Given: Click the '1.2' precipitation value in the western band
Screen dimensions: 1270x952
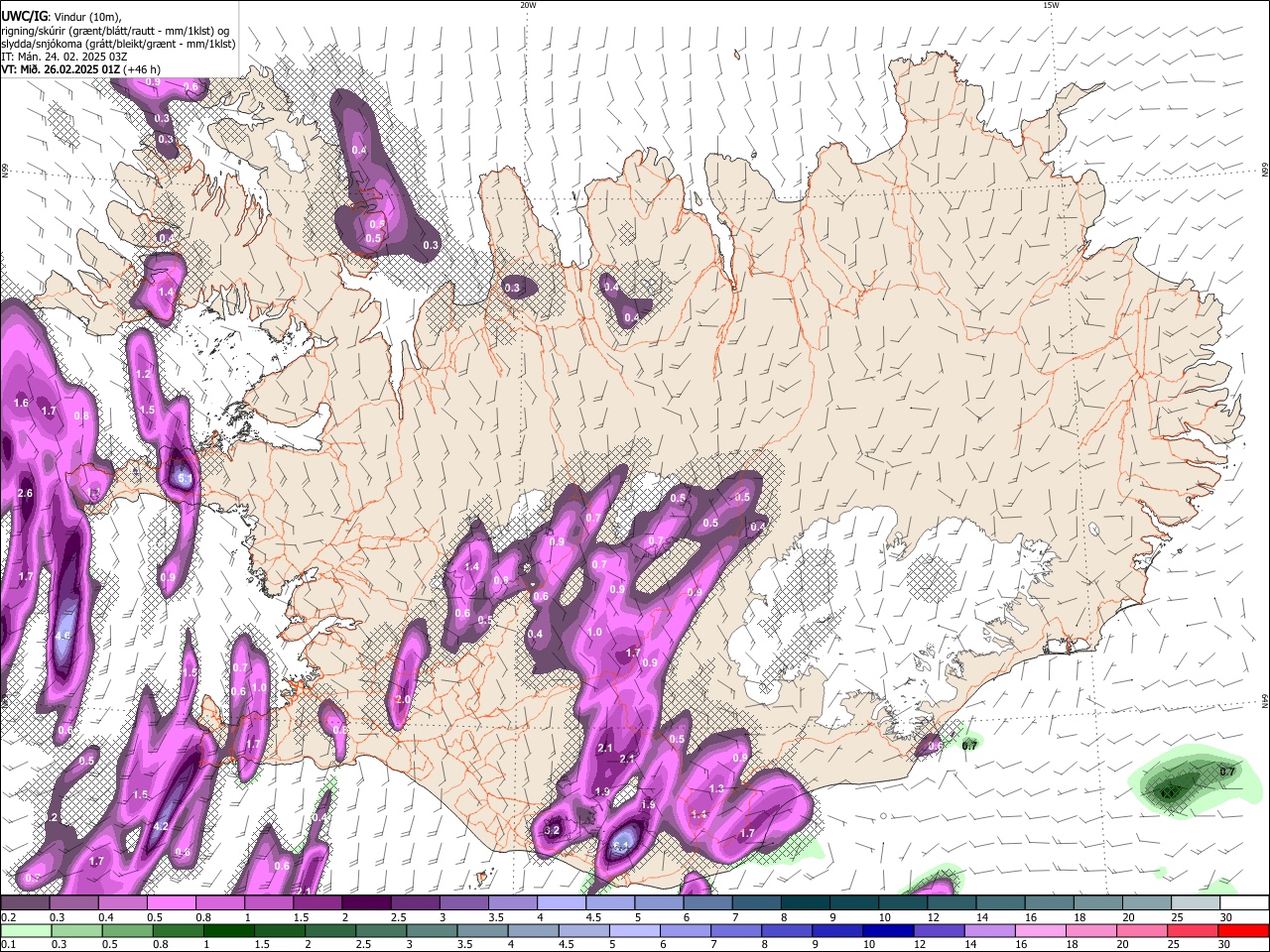Looking at the screenshot, I should tap(143, 374).
